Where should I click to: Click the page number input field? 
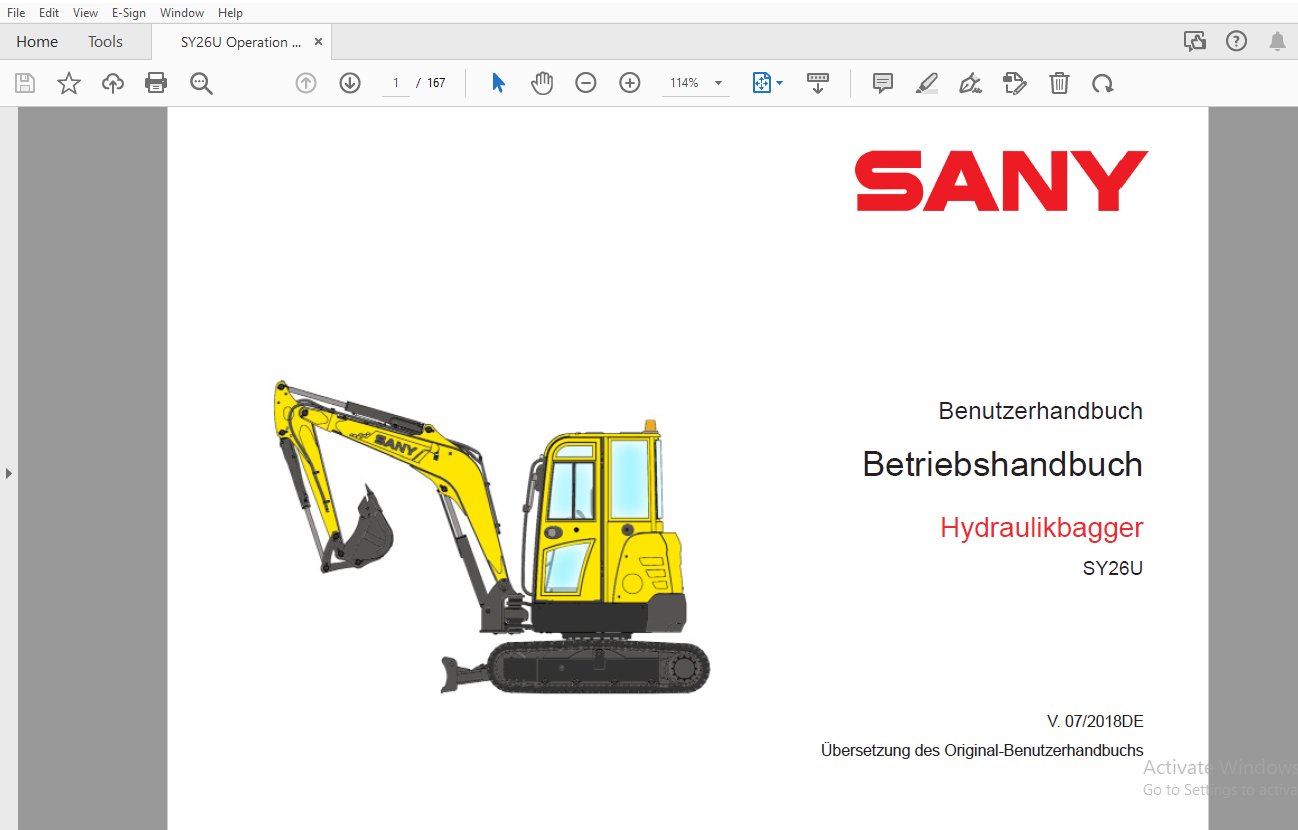(x=396, y=83)
